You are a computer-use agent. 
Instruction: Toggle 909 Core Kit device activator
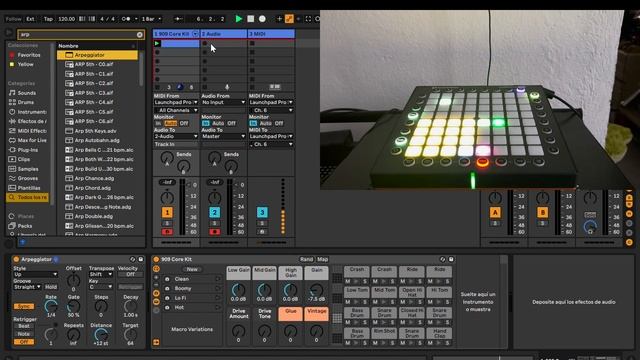(x=156, y=259)
